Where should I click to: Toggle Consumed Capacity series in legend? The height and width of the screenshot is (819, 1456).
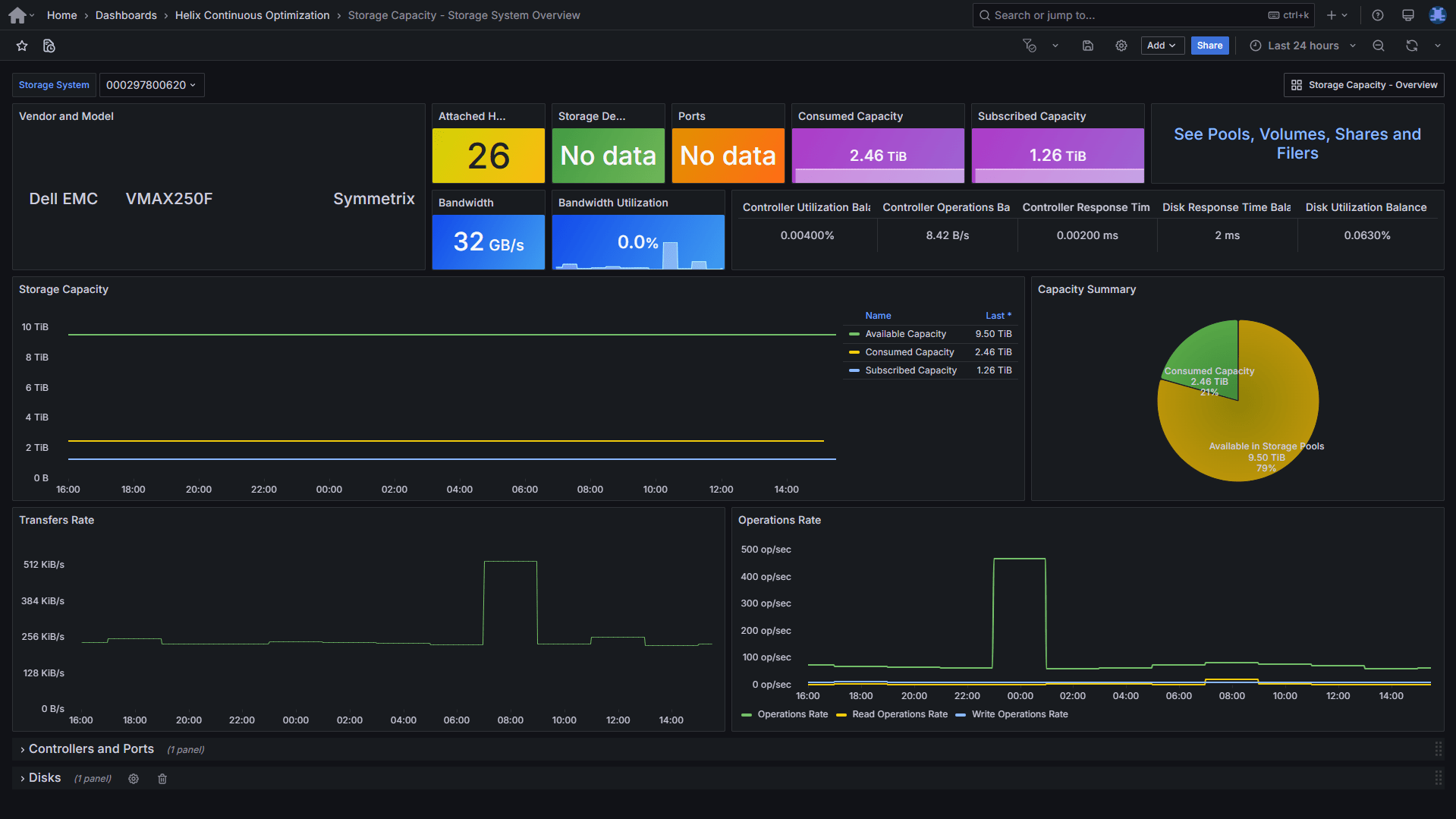909,352
